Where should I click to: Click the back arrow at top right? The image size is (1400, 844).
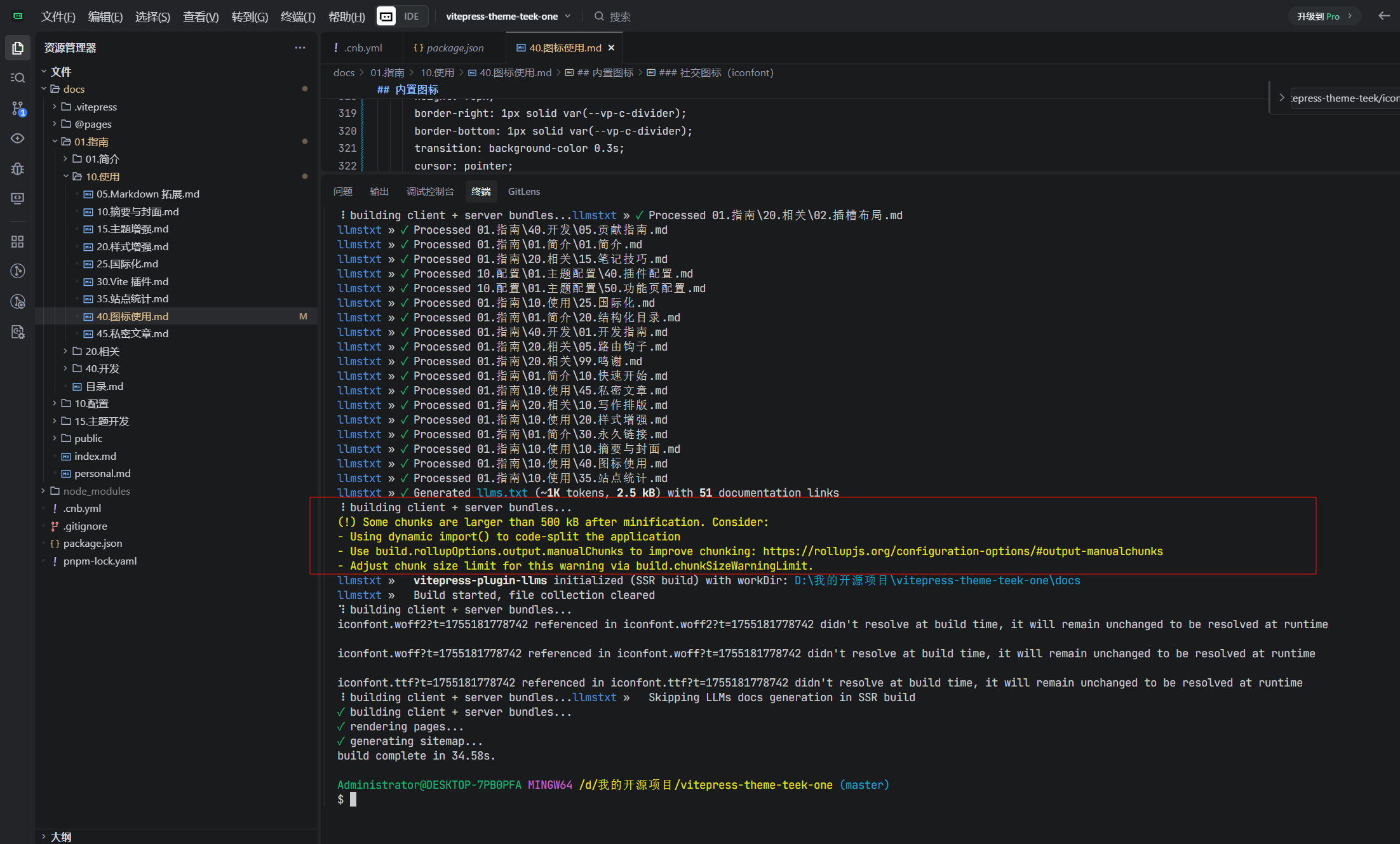pyautogui.click(x=1384, y=16)
